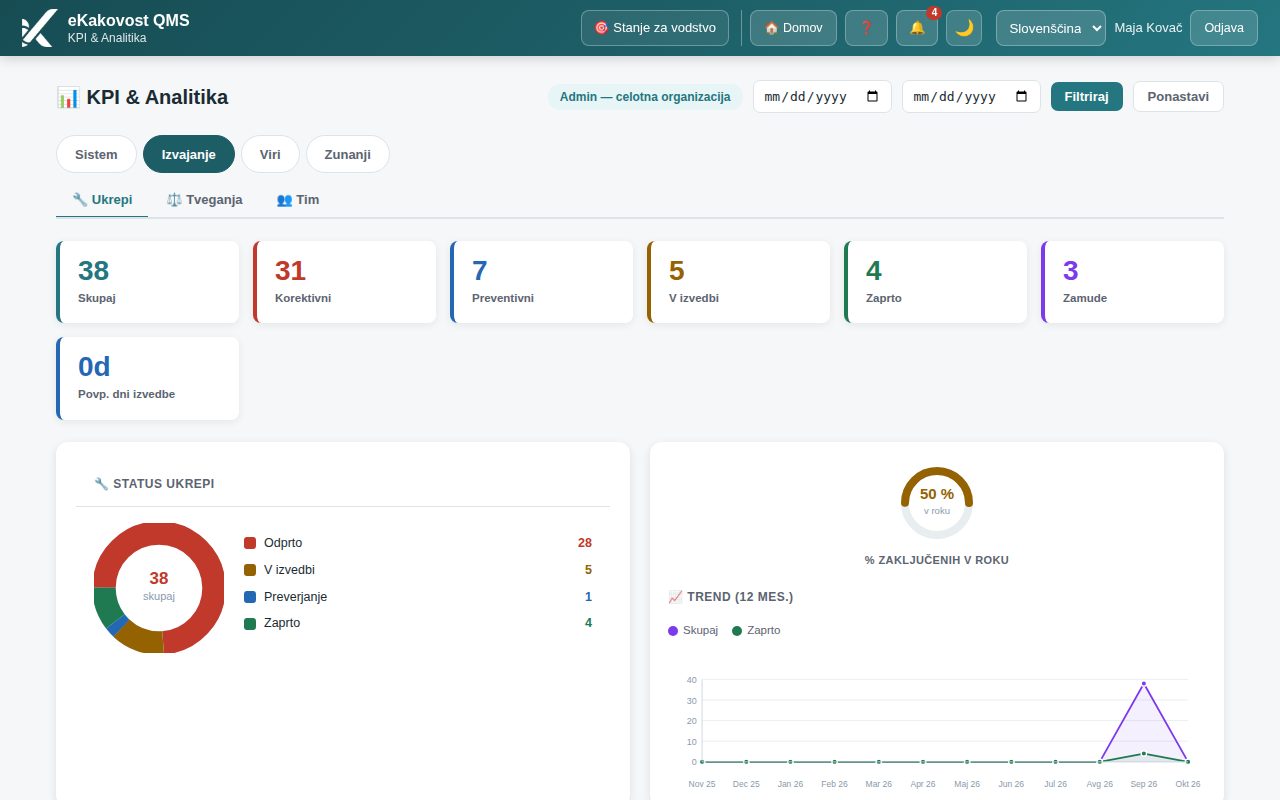Click the Korektivni card showing 31
Image resolution: width=1280 pixels, height=800 pixels.
pyautogui.click(x=345, y=282)
